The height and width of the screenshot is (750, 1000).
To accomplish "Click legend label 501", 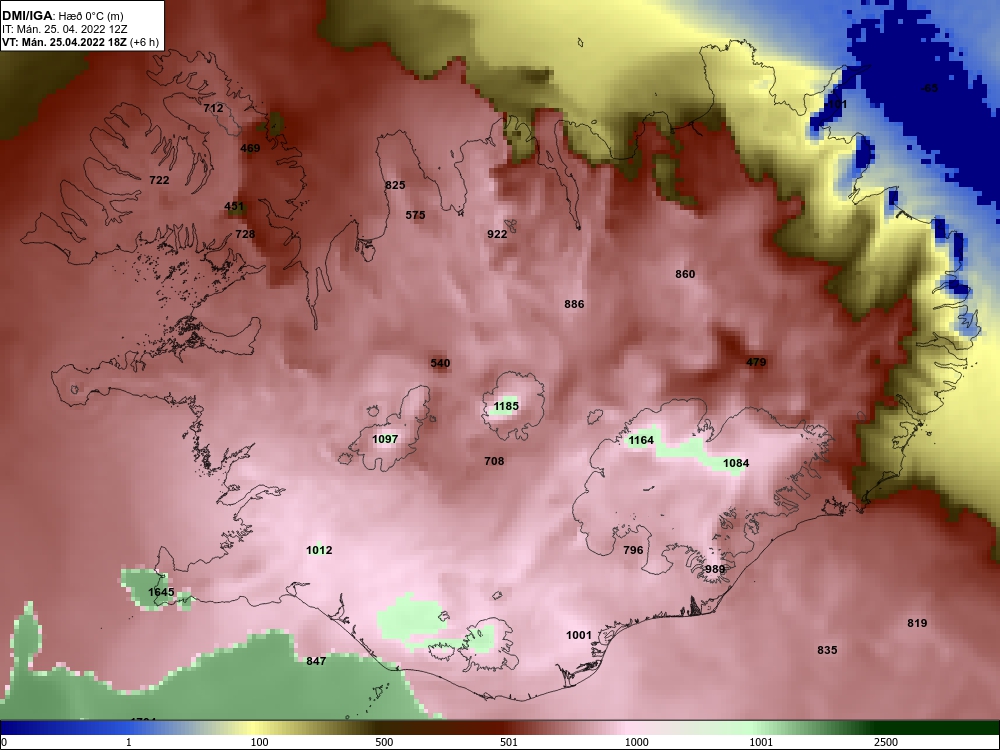I will (x=509, y=742).
